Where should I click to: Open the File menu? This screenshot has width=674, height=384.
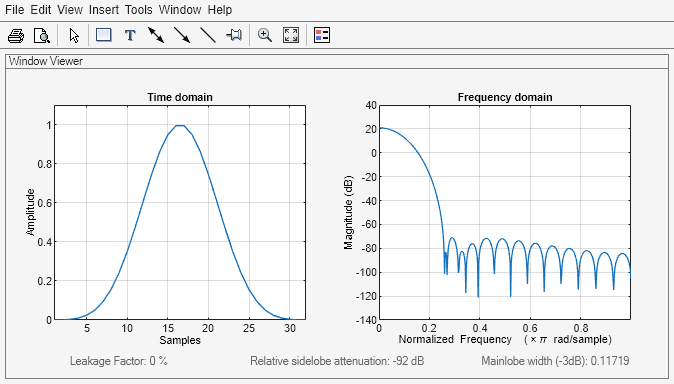pyautogui.click(x=15, y=9)
